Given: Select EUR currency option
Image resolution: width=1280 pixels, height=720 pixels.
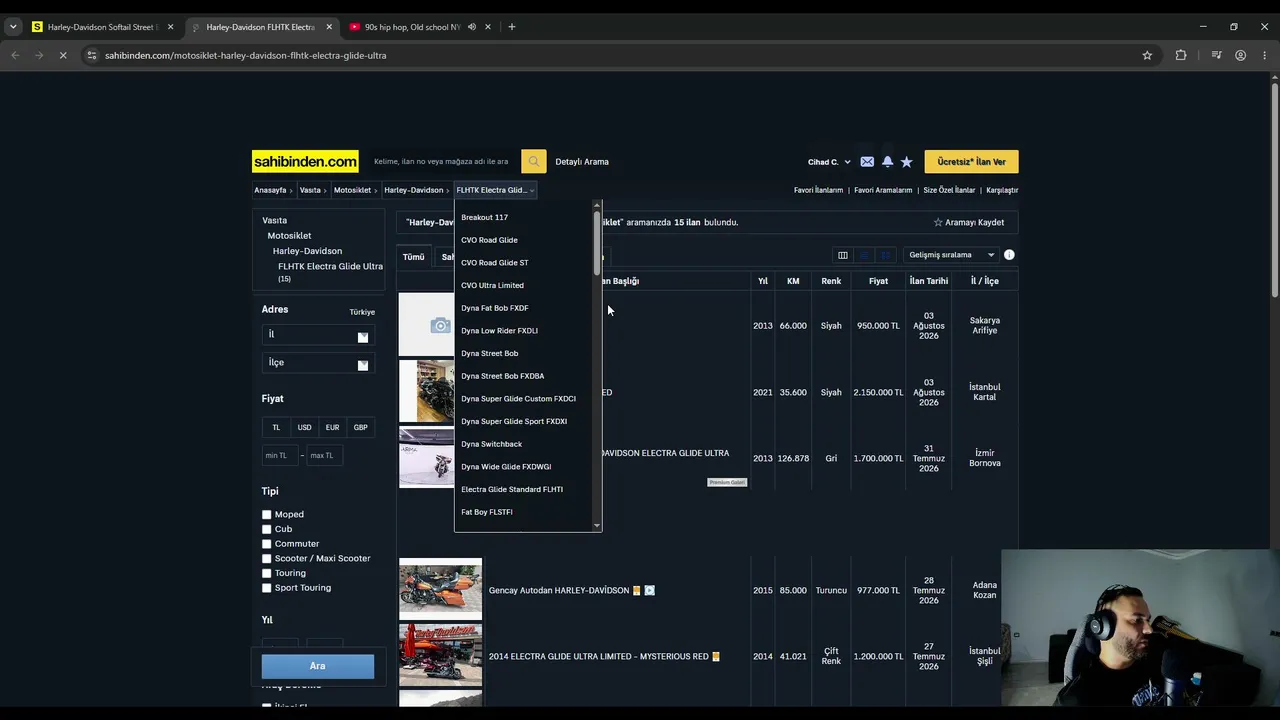Looking at the screenshot, I should pos(332,427).
